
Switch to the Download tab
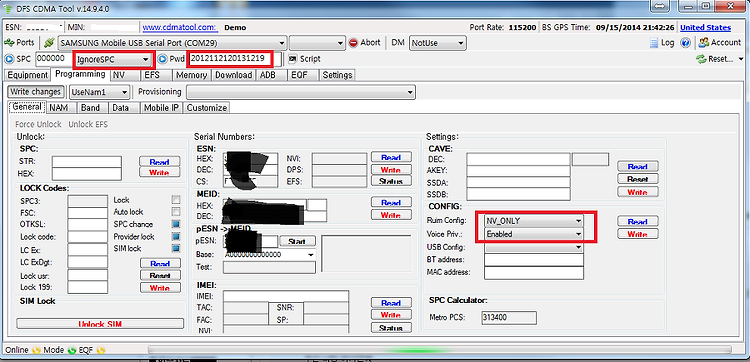(x=233, y=75)
